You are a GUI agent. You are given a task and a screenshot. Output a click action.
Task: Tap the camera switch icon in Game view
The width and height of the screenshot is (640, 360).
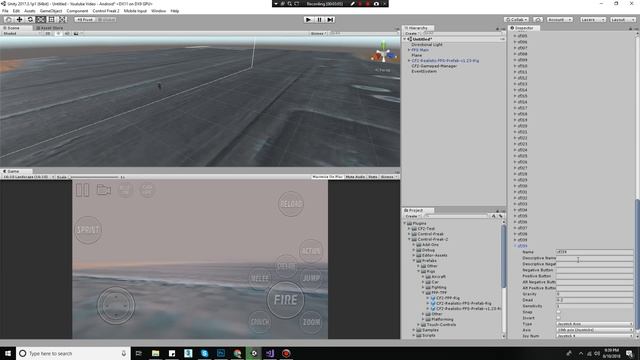pos(104,190)
